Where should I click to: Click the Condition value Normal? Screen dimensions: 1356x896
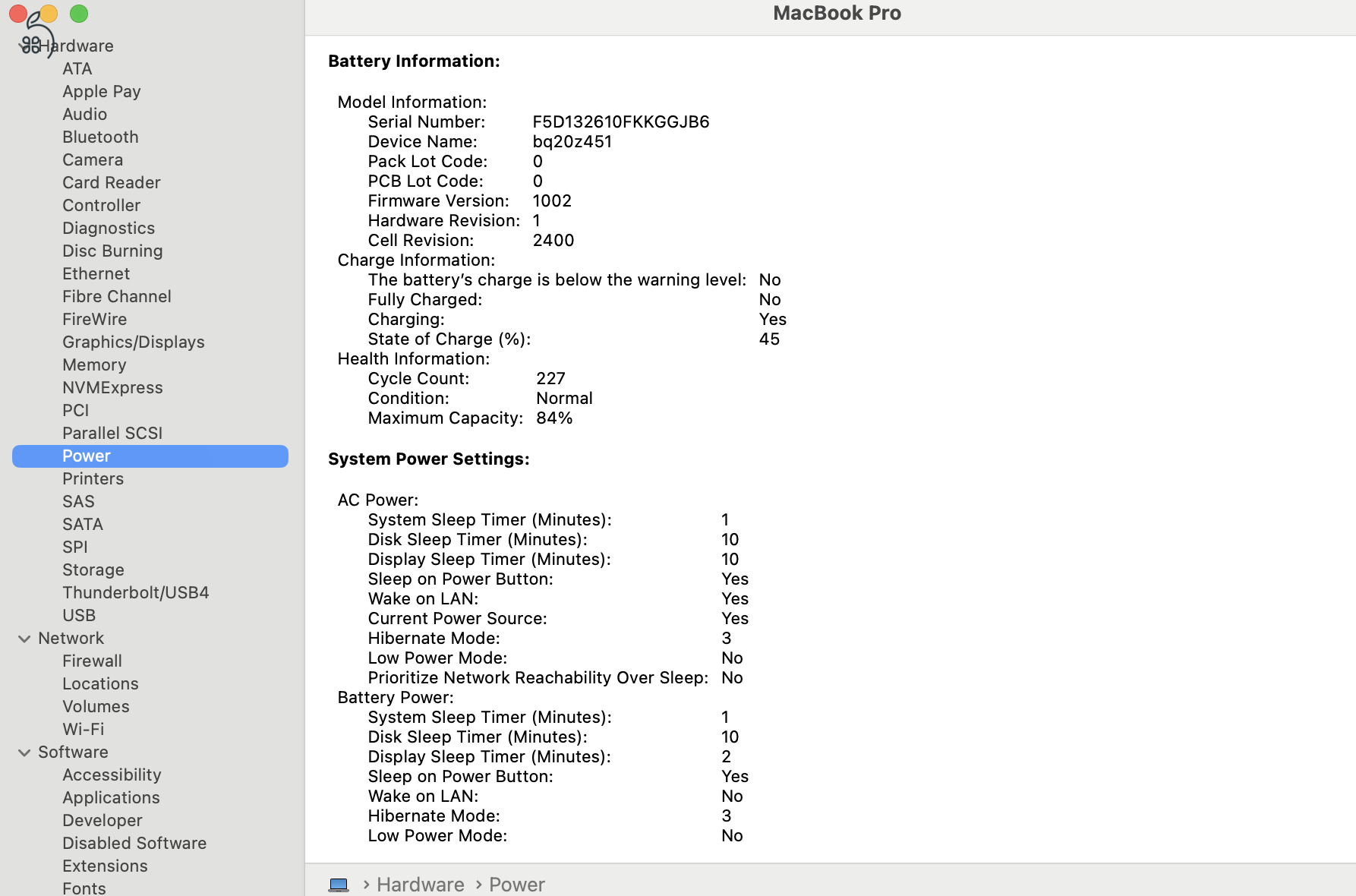(564, 399)
